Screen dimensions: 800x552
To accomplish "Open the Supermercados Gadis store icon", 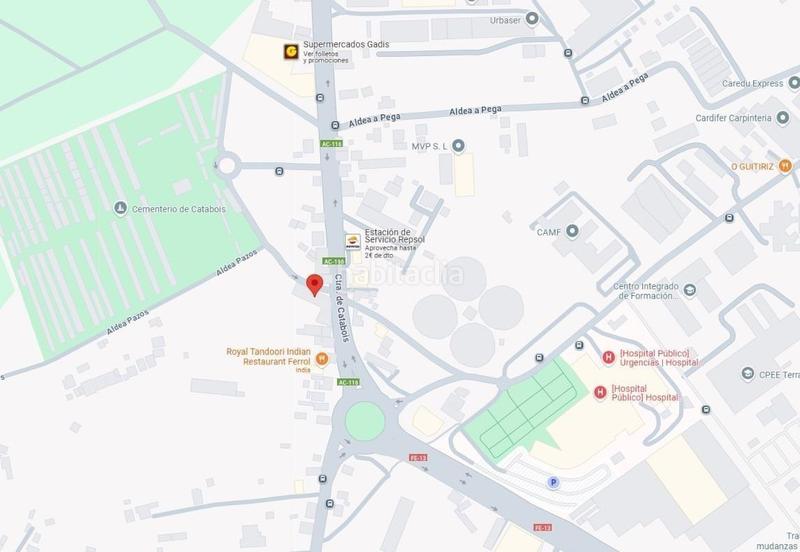I will (291, 52).
